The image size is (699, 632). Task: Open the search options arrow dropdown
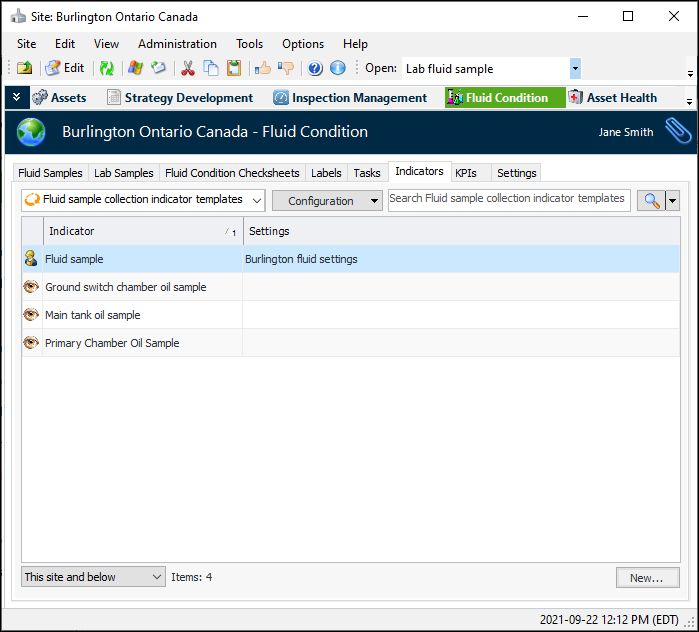click(x=673, y=201)
